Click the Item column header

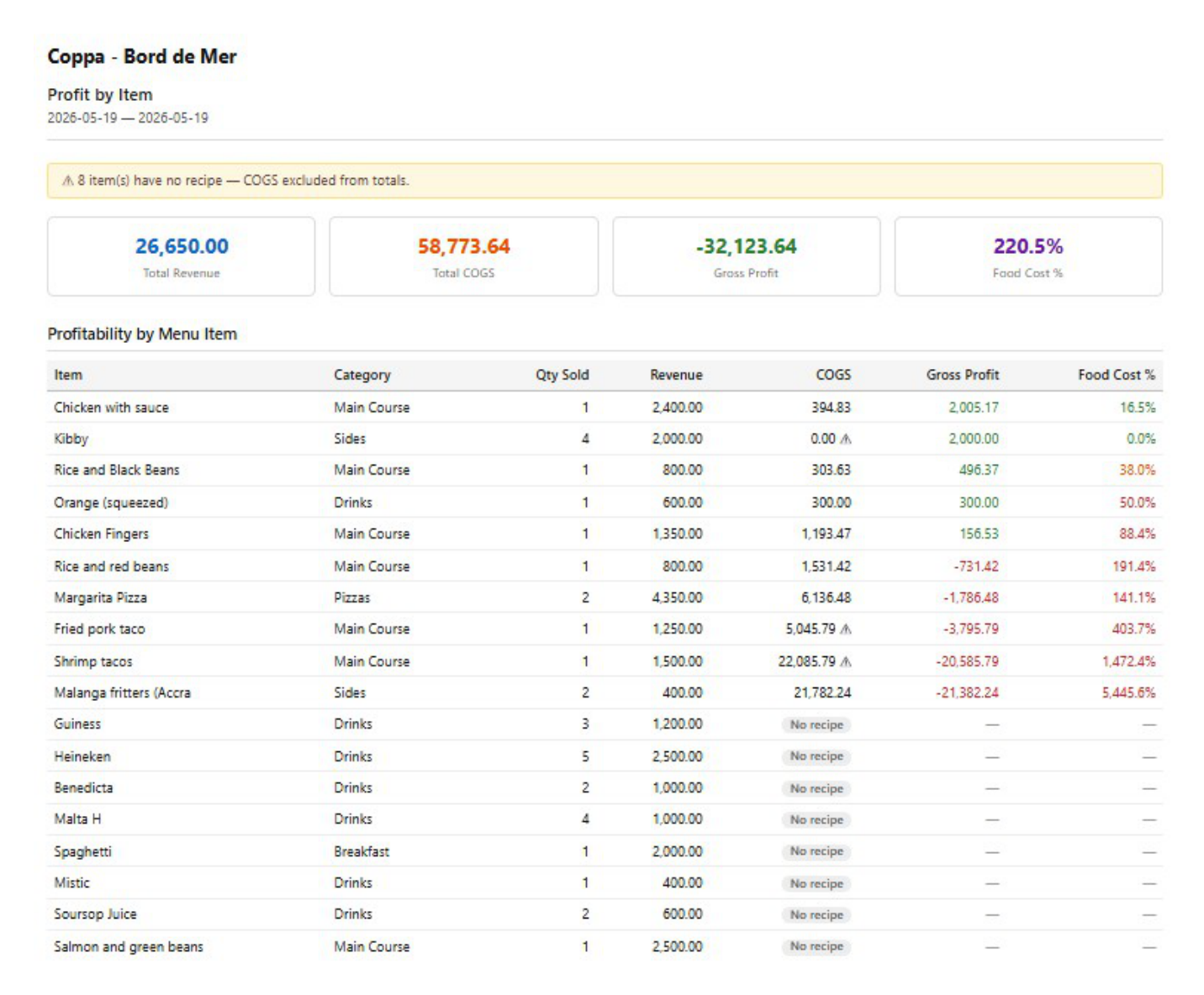(x=68, y=375)
